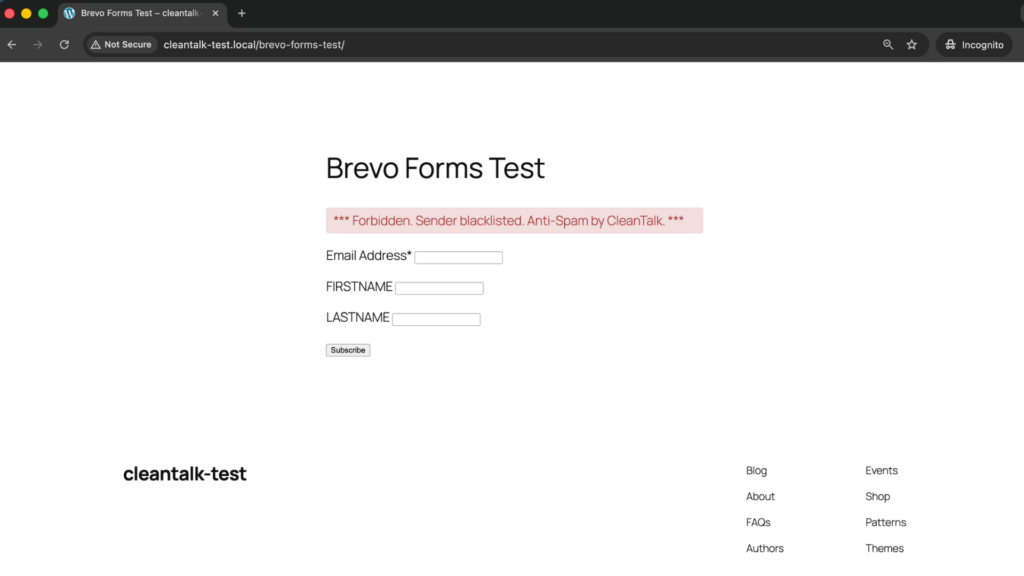Viewport: 1024px width, 576px height.
Task: Click into the FIRSTNAME field
Action: coord(439,288)
